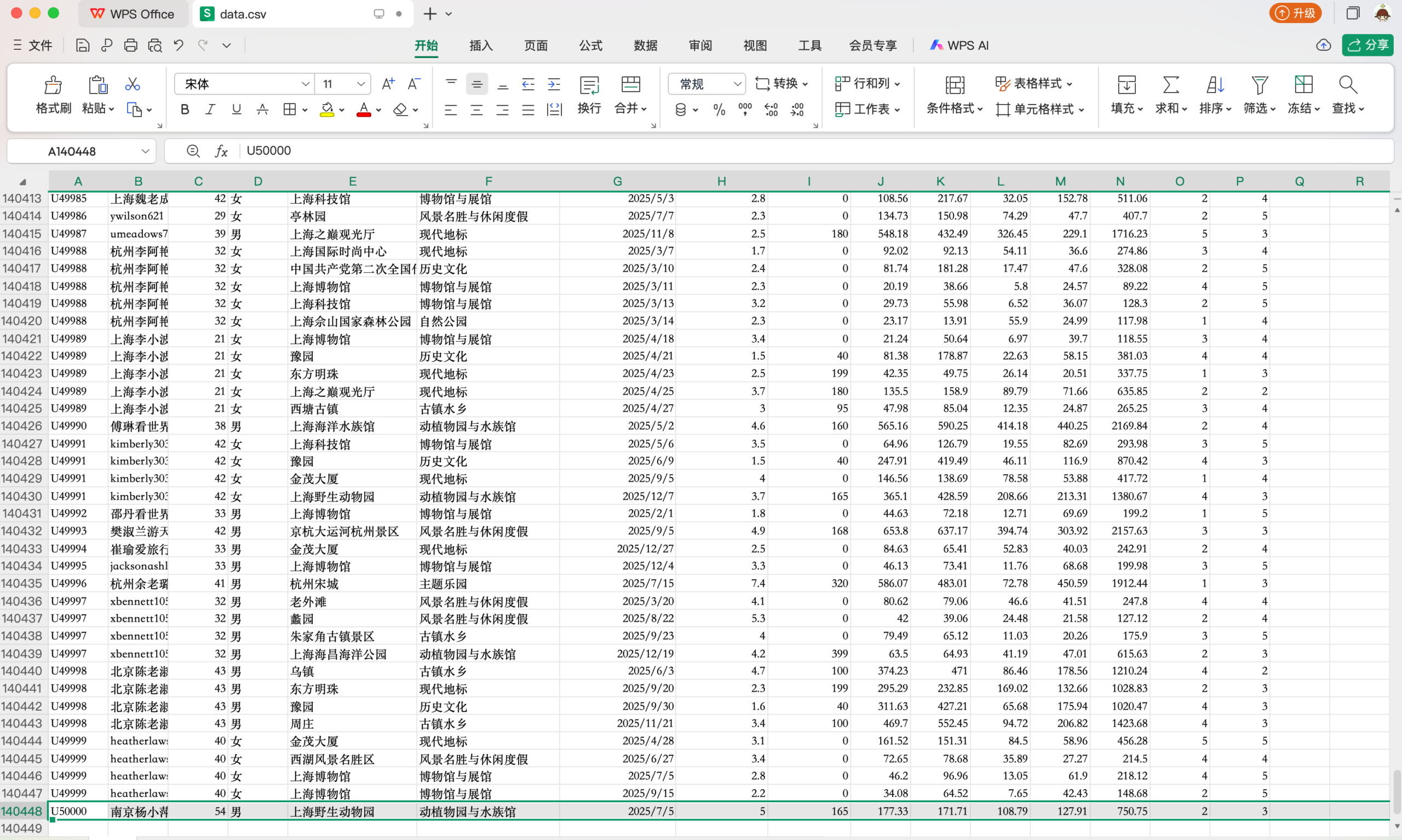Viewport: 1402px width, 840px height.
Task: Toggle bold formatting
Action: click(185, 110)
